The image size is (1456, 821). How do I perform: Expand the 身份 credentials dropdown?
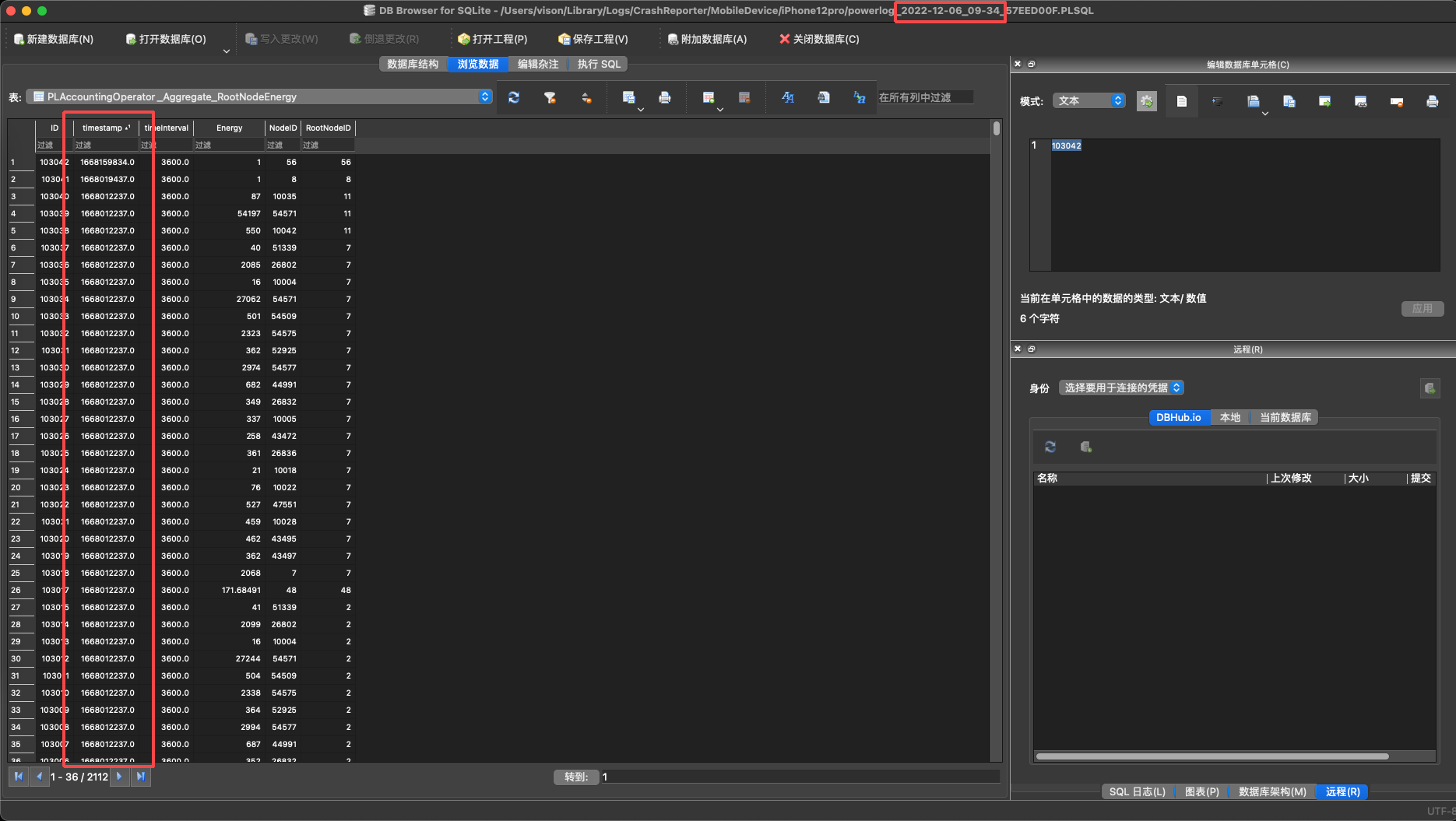[1121, 388]
